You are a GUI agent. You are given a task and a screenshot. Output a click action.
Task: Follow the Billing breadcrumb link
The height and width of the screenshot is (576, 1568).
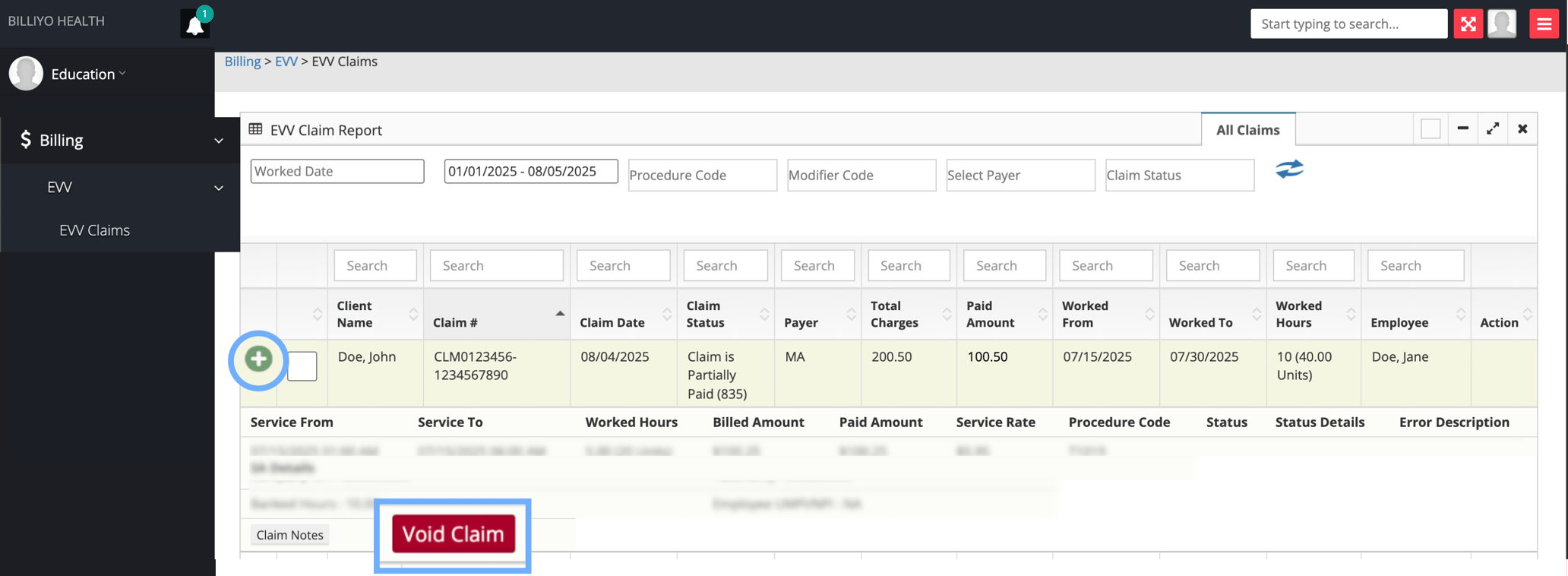click(x=242, y=62)
